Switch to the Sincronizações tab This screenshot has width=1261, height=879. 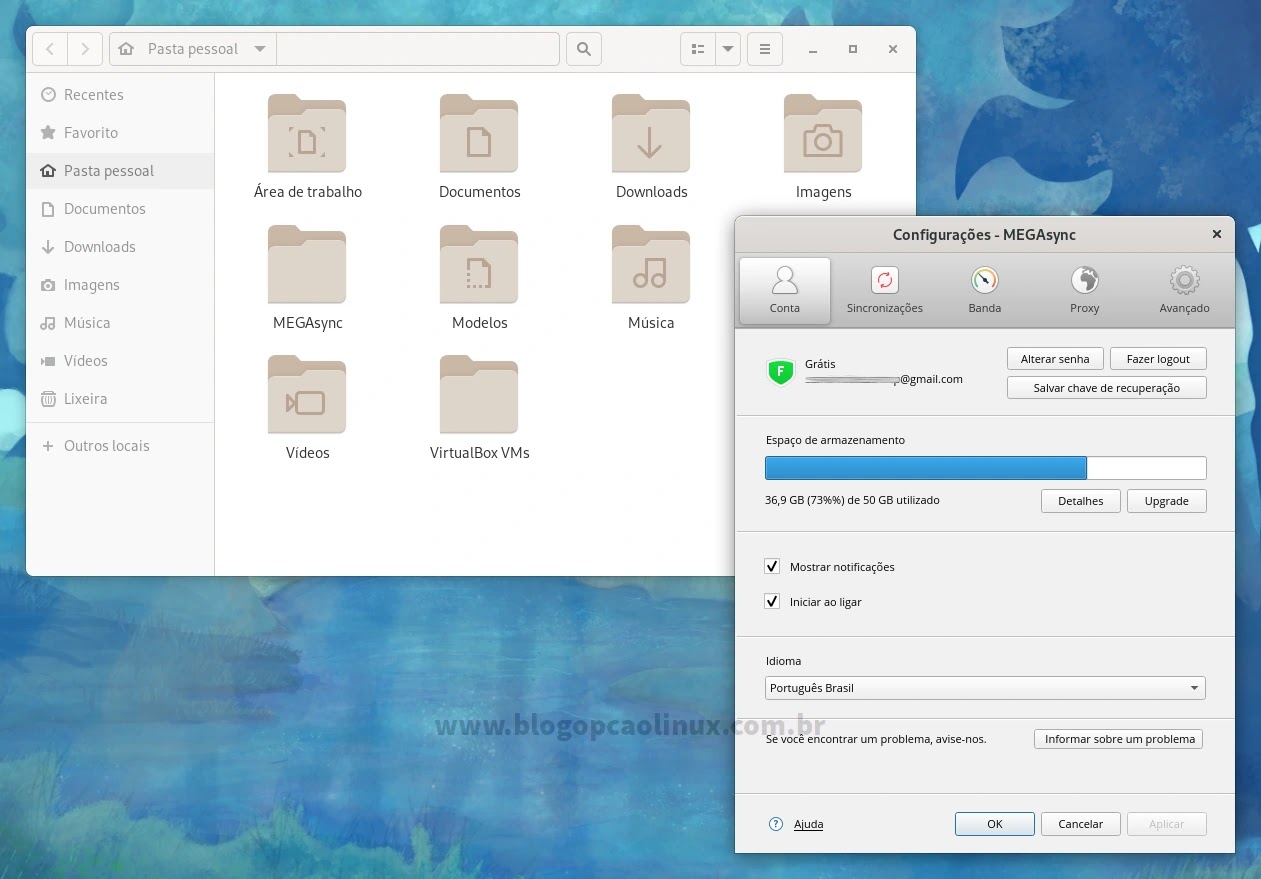[x=885, y=291]
